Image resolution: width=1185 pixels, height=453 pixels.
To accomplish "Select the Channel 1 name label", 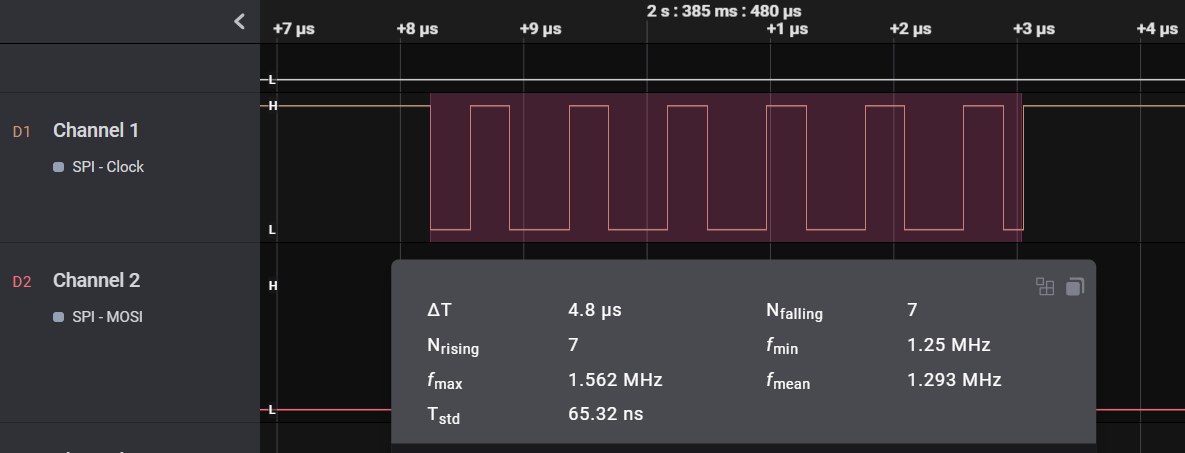I will (96, 131).
